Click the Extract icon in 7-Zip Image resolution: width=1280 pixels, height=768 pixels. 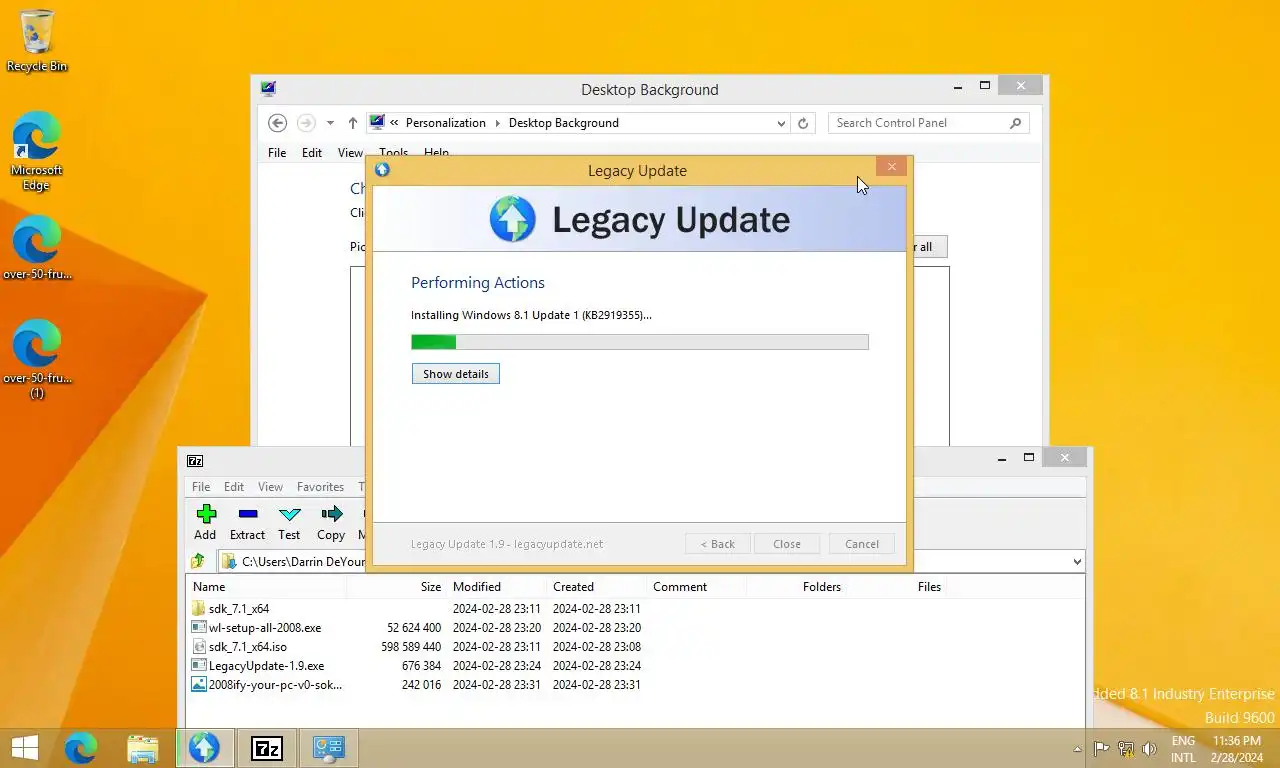pyautogui.click(x=248, y=514)
